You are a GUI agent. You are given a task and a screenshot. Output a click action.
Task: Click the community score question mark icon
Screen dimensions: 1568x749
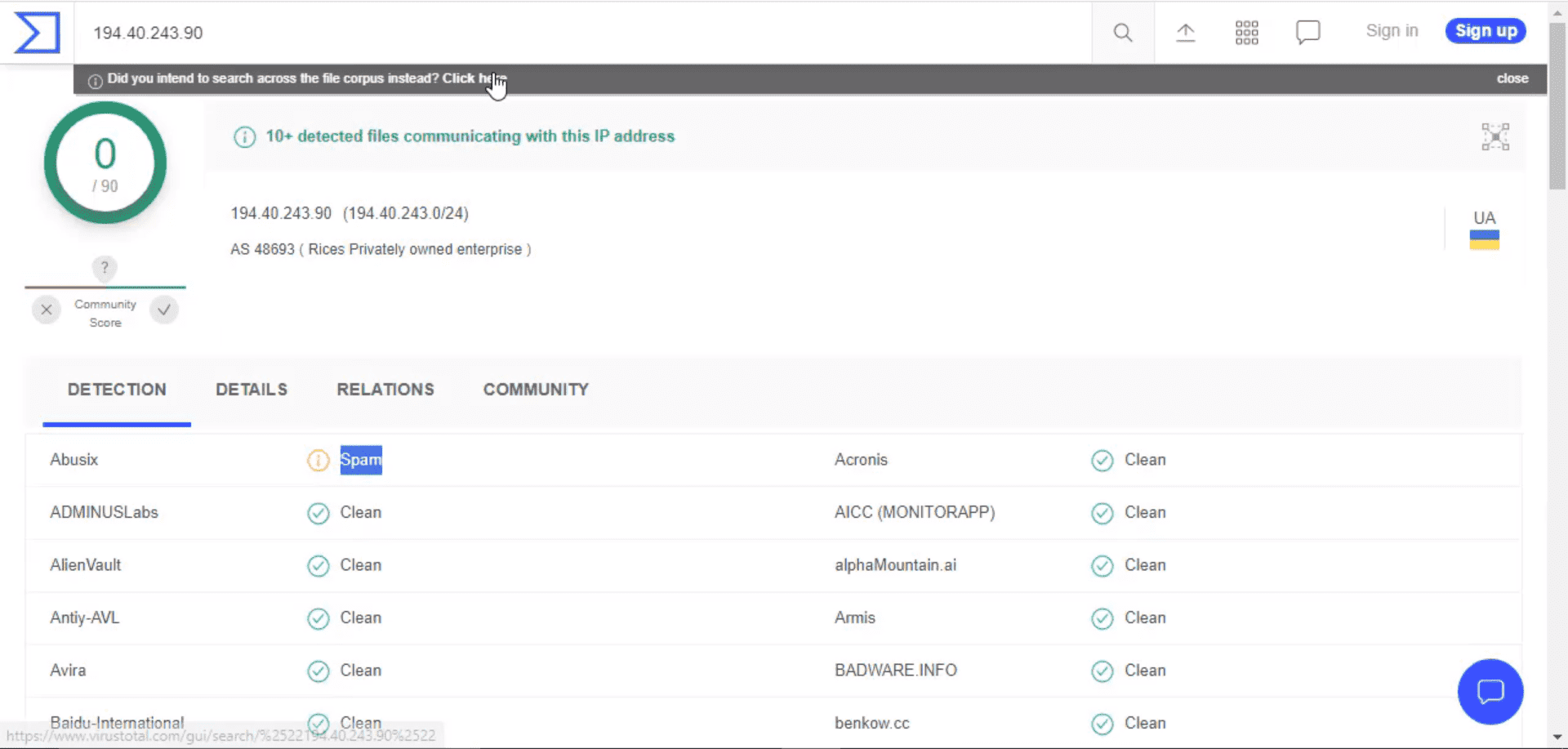point(105,268)
